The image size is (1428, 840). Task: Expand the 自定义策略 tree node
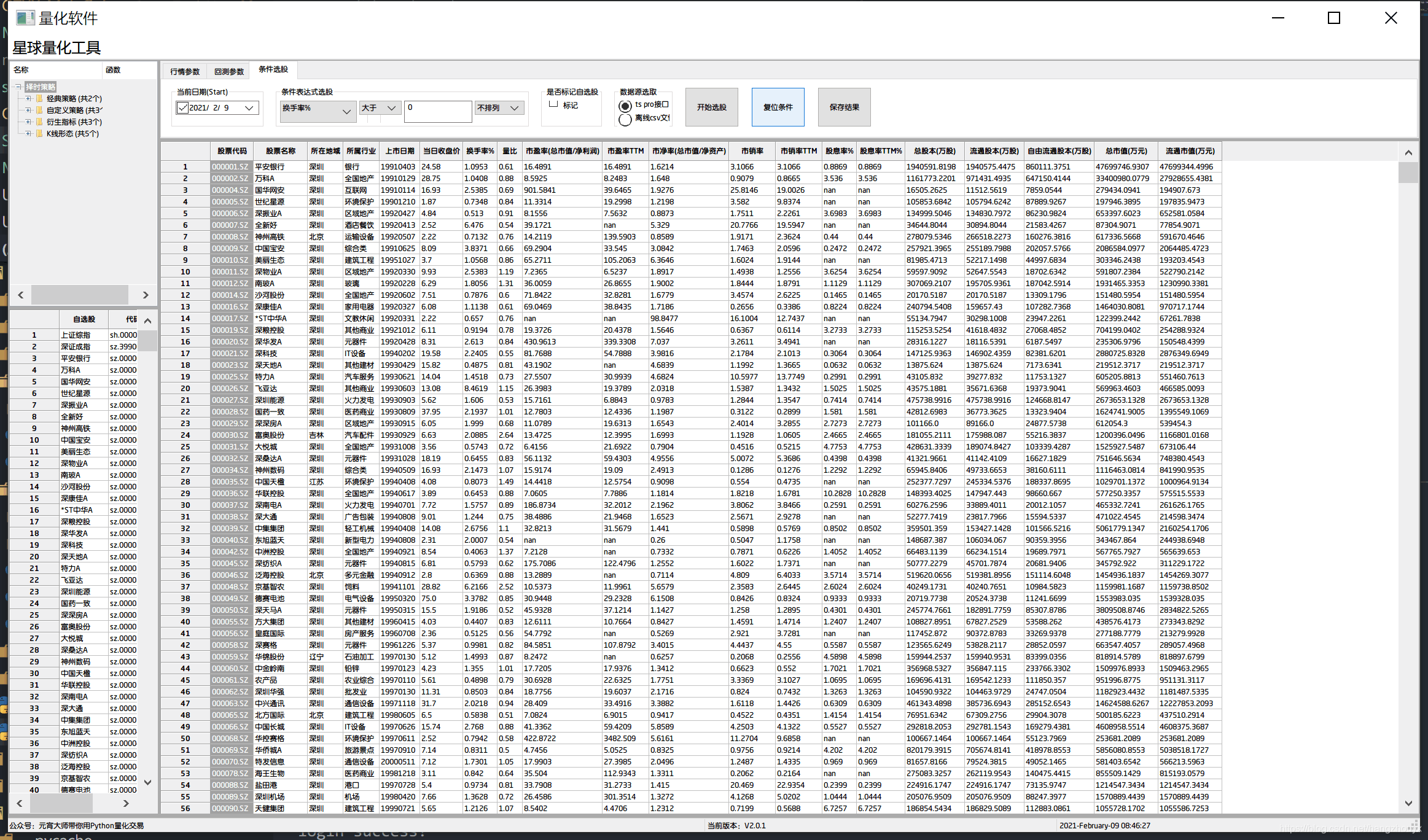coord(28,111)
